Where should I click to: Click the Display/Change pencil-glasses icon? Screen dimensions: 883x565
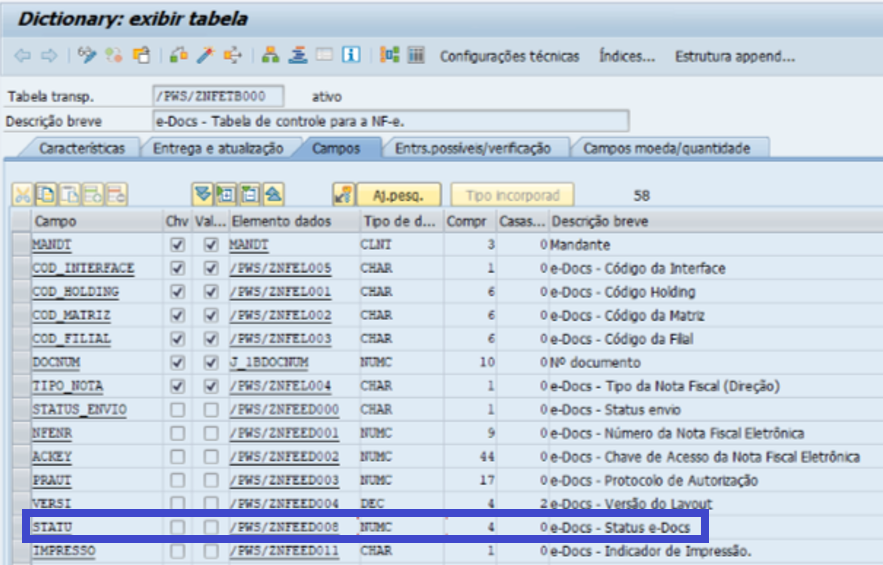click(x=87, y=56)
